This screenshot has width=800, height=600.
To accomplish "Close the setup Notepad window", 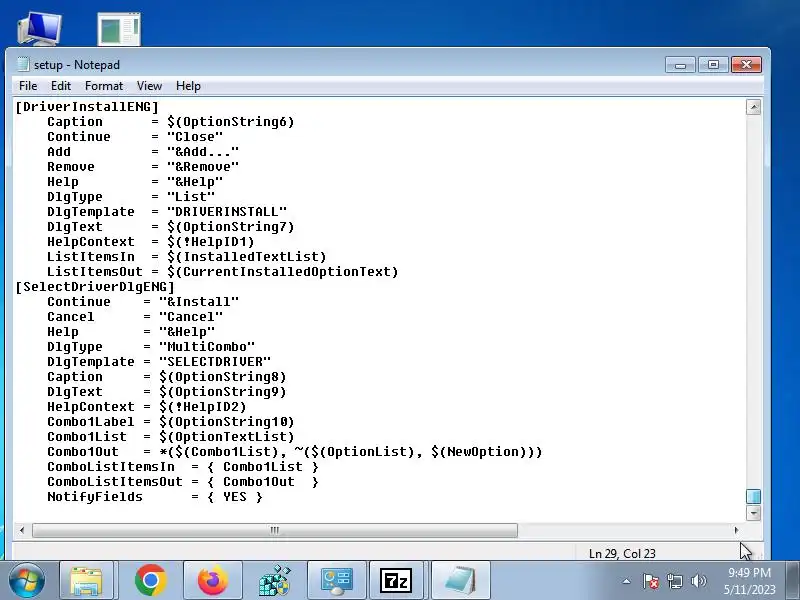I will click(746, 65).
